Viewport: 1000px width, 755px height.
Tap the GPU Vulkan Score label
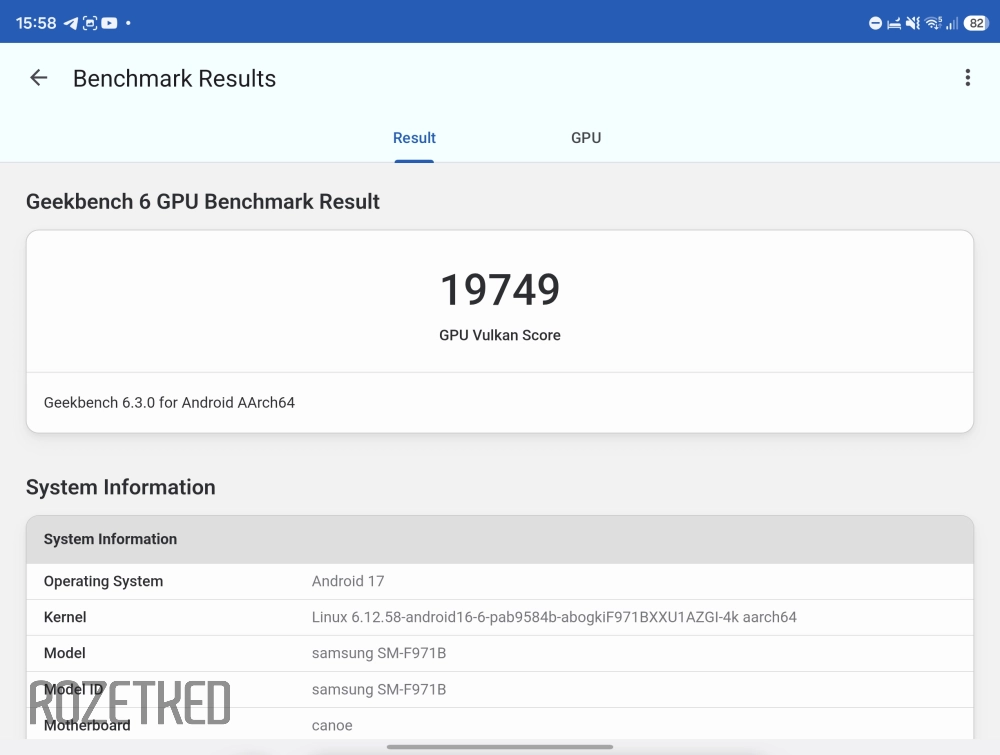click(500, 335)
